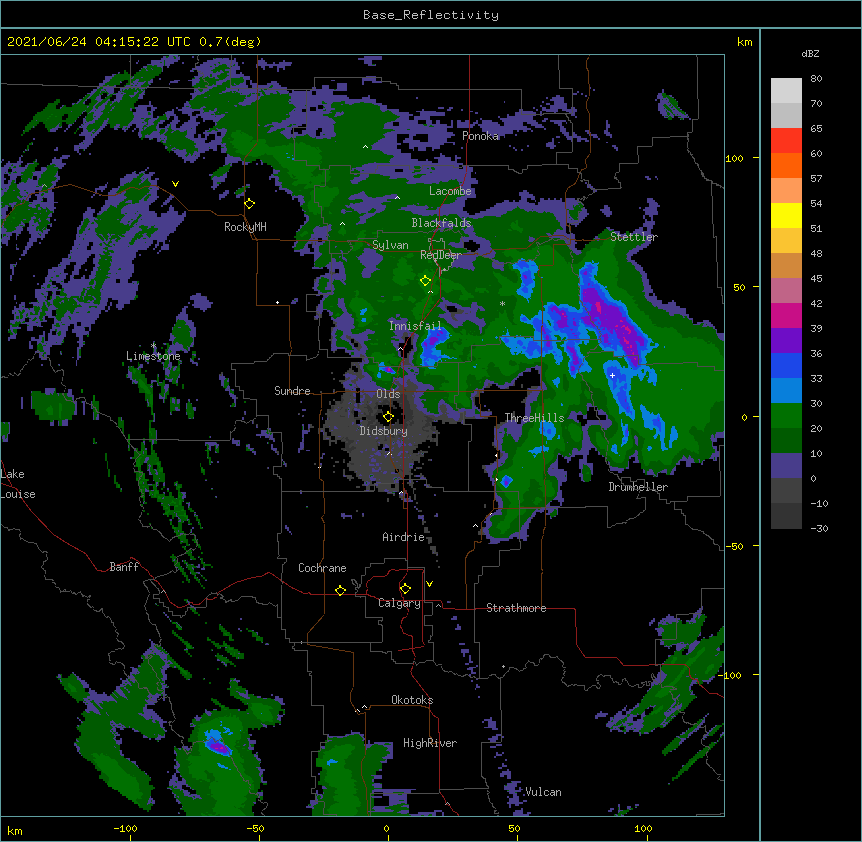The height and width of the screenshot is (842, 862).
Task: Click the Sylvan label
Action: click(390, 245)
